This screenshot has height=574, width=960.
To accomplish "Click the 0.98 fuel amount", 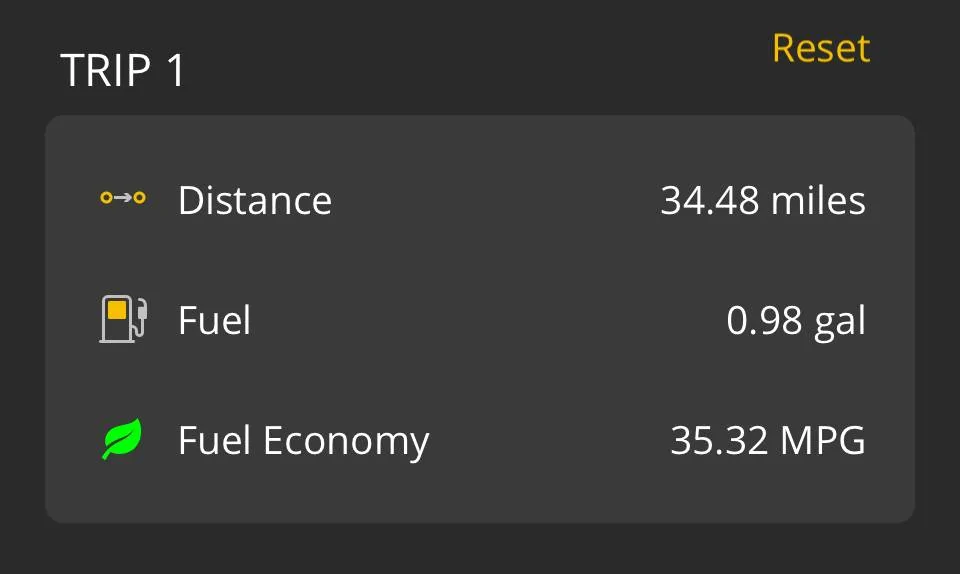I will click(x=764, y=321).
